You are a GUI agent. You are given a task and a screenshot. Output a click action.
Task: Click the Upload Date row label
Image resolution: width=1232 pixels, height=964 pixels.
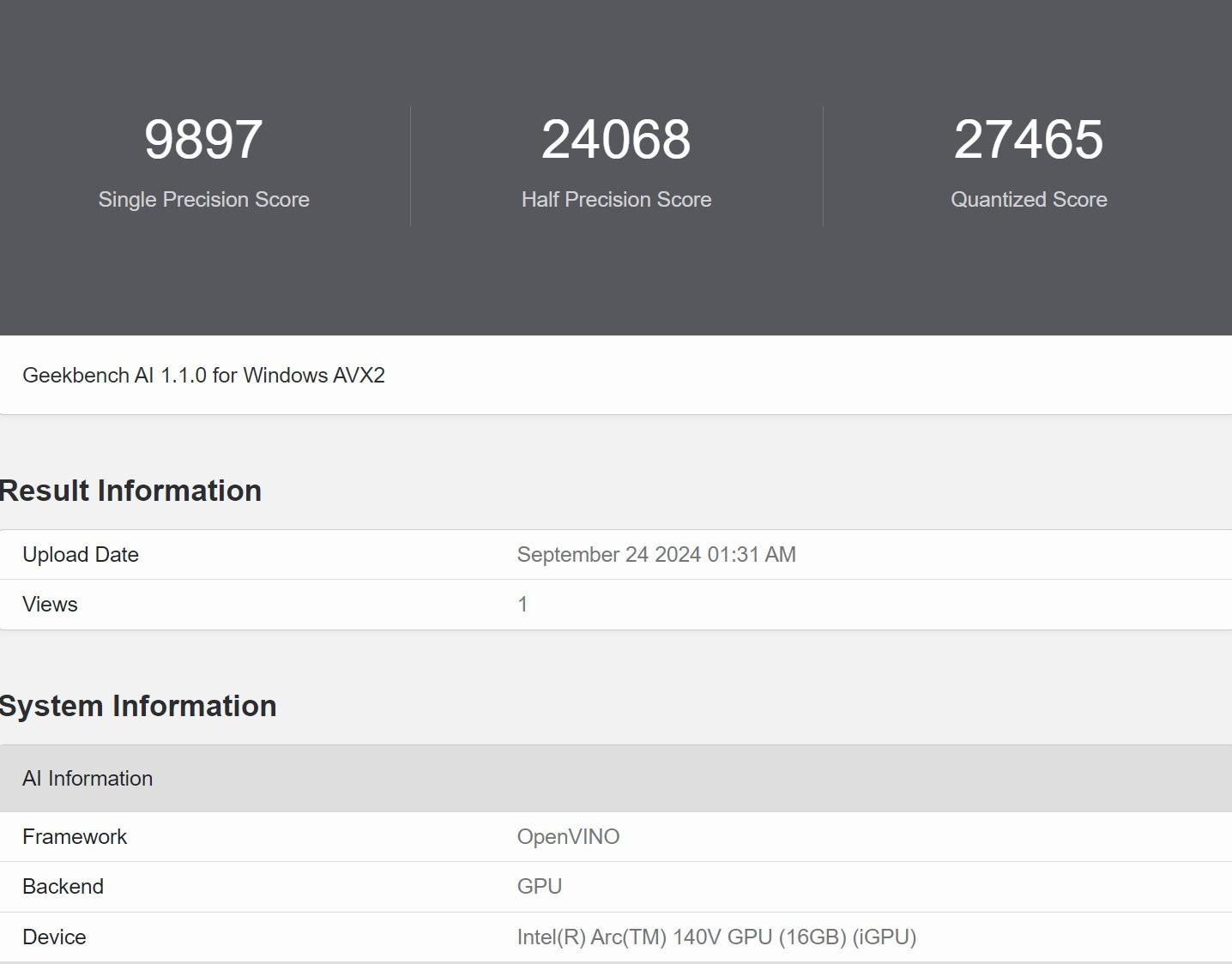coord(81,555)
